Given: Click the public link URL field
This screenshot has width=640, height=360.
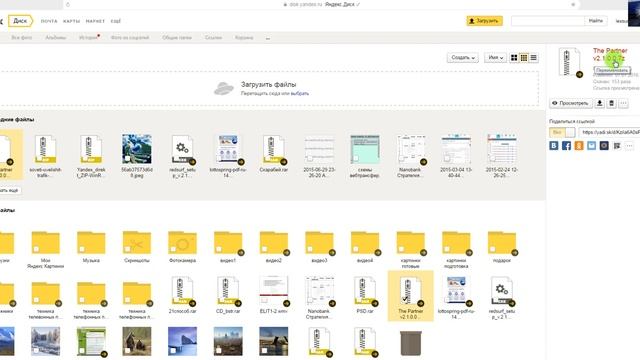Looking at the screenshot, I should pos(609,132).
